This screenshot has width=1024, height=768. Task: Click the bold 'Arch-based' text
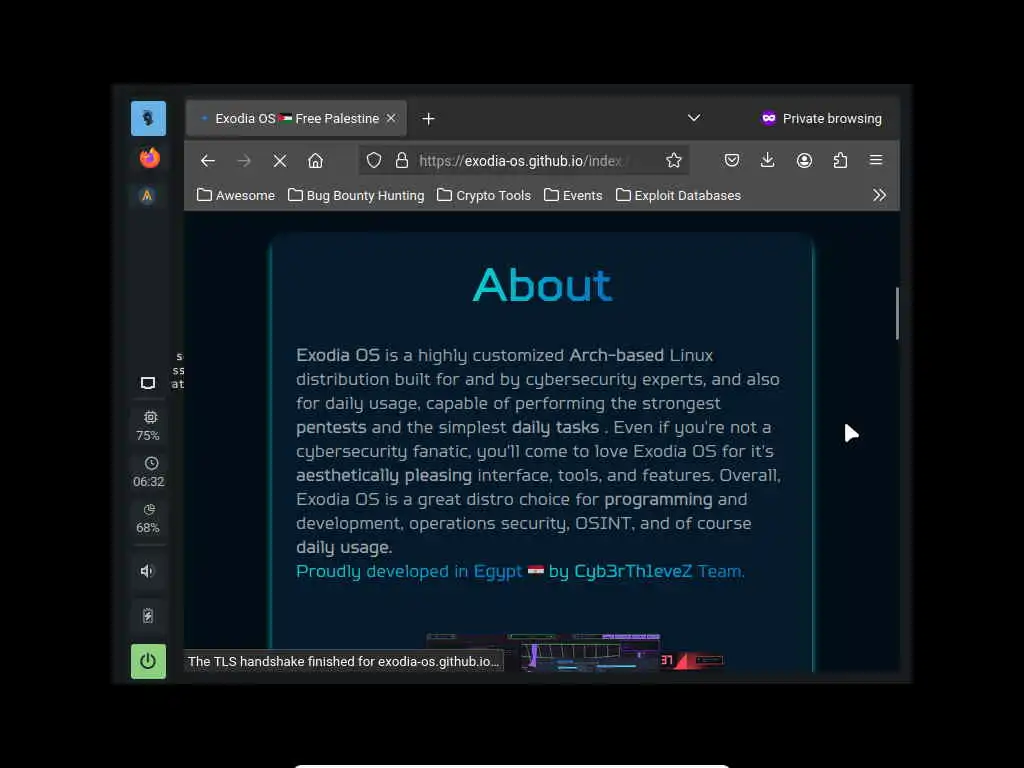pyautogui.click(x=616, y=355)
